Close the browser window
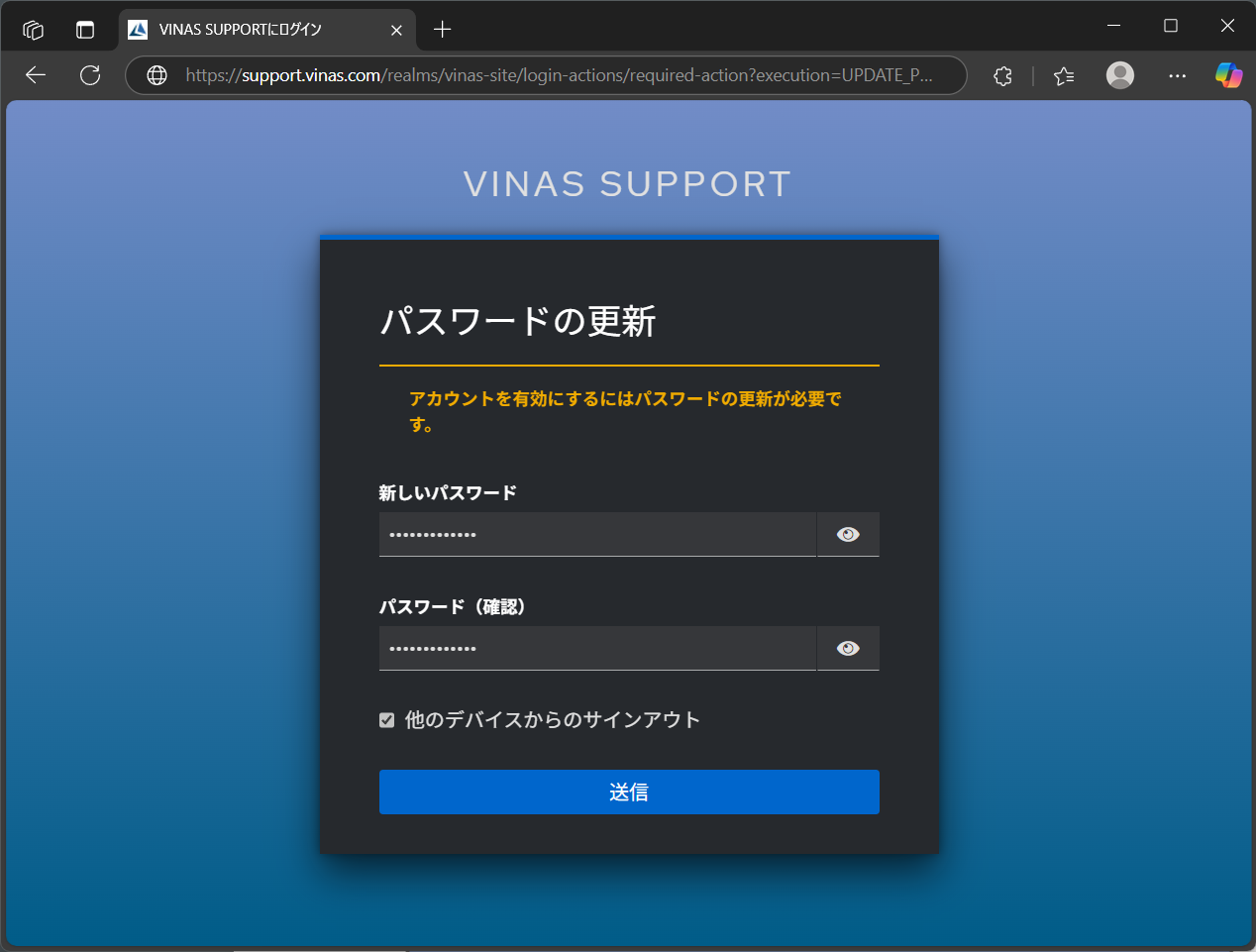Viewport: 1256px width, 952px height. click(x=1227, y=26)
